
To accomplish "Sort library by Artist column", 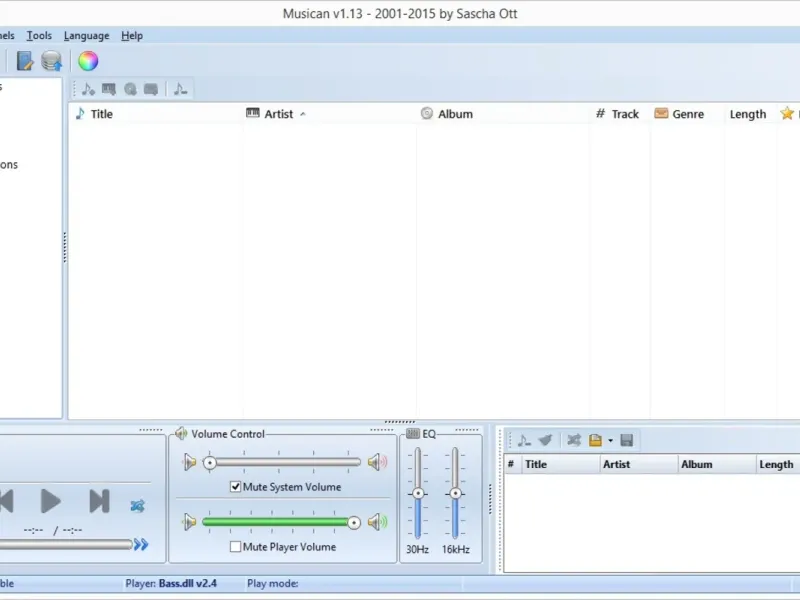I will (x=330, y=114).
